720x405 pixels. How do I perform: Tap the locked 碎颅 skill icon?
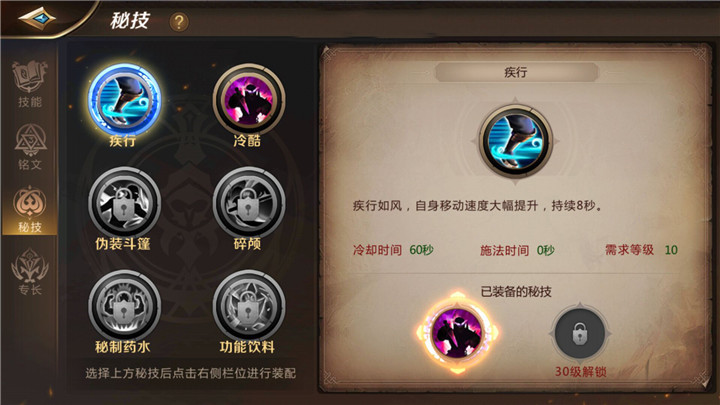click(248, 203)
